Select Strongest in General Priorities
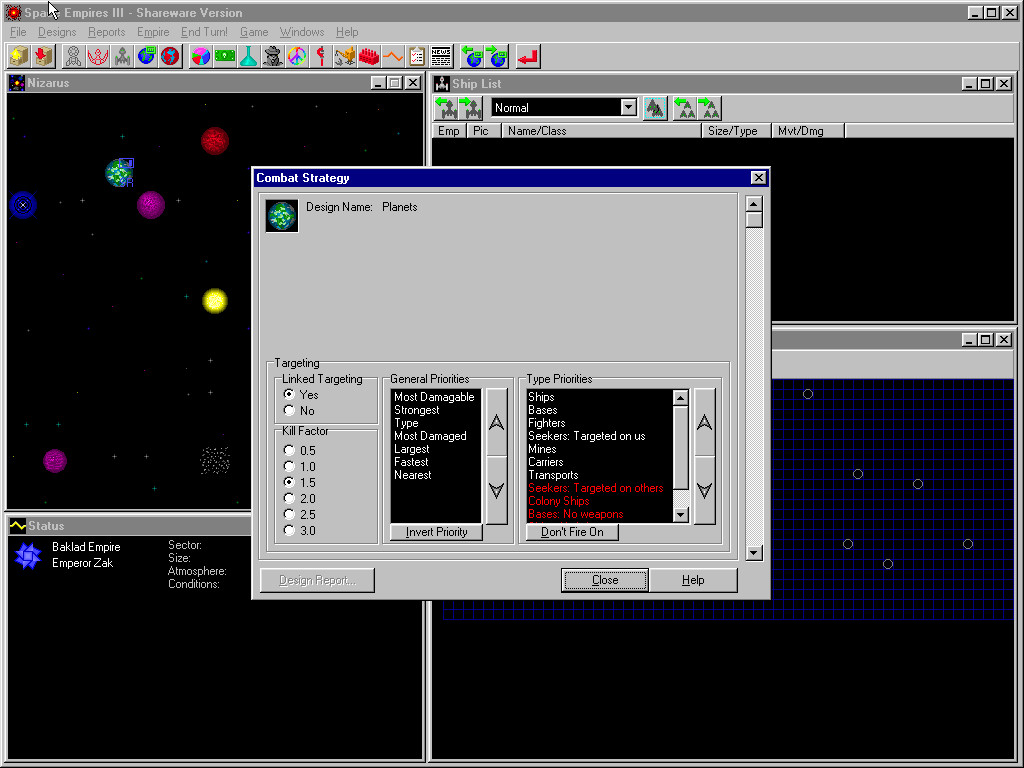Viewport: 1024px width, 768px height. pyautogui.click(x=417, y=410)
